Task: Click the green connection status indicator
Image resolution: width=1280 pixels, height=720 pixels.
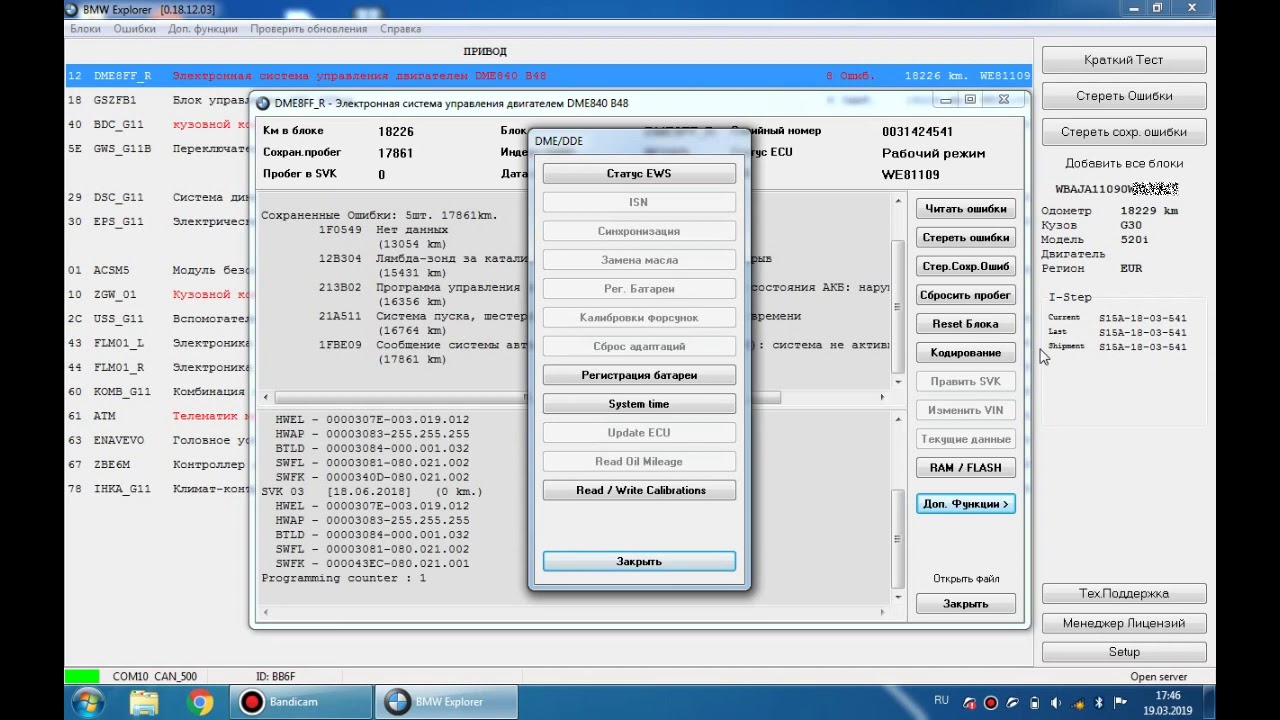Action: point(82,677)
